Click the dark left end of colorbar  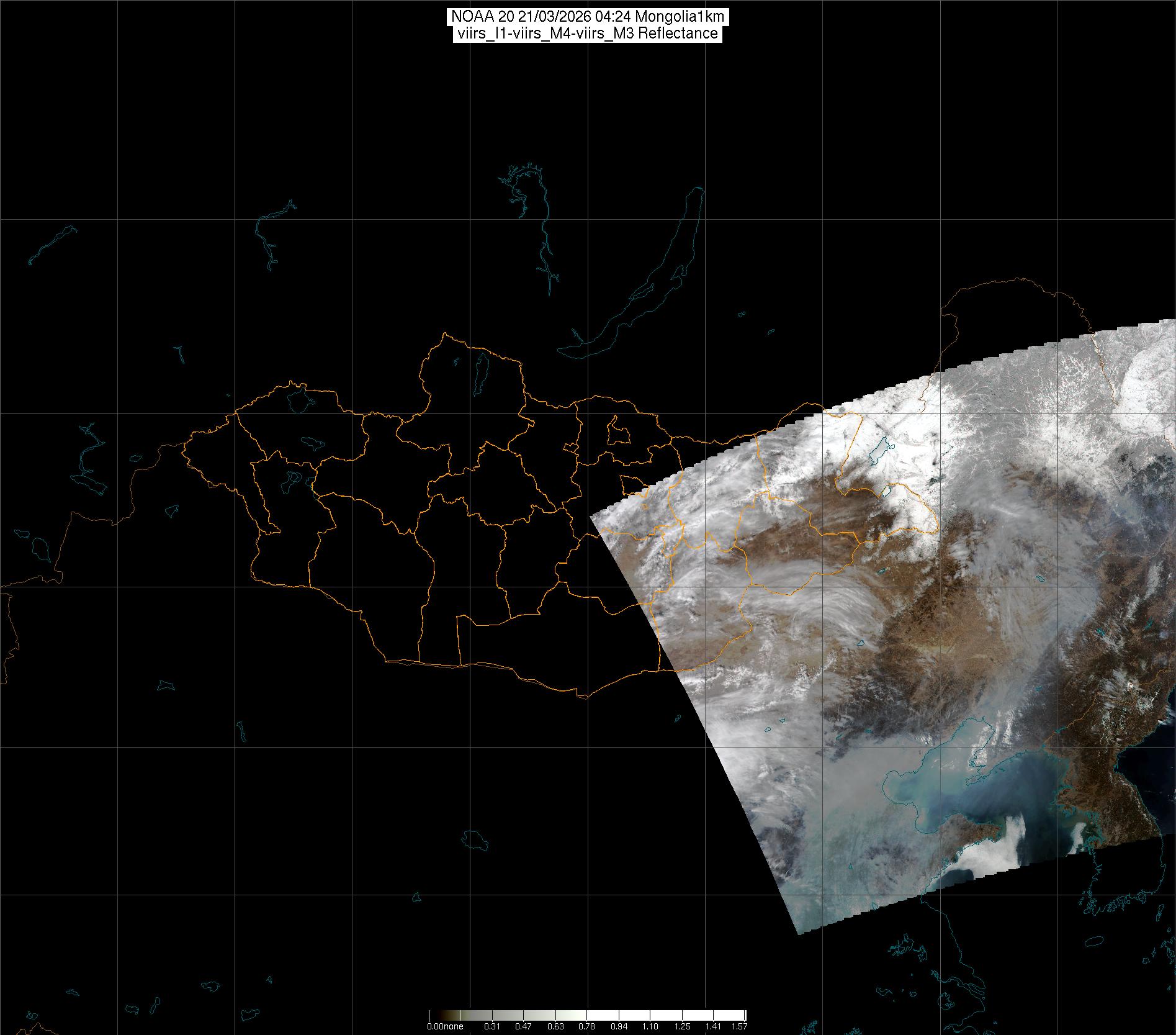(x=433, y=1017)
